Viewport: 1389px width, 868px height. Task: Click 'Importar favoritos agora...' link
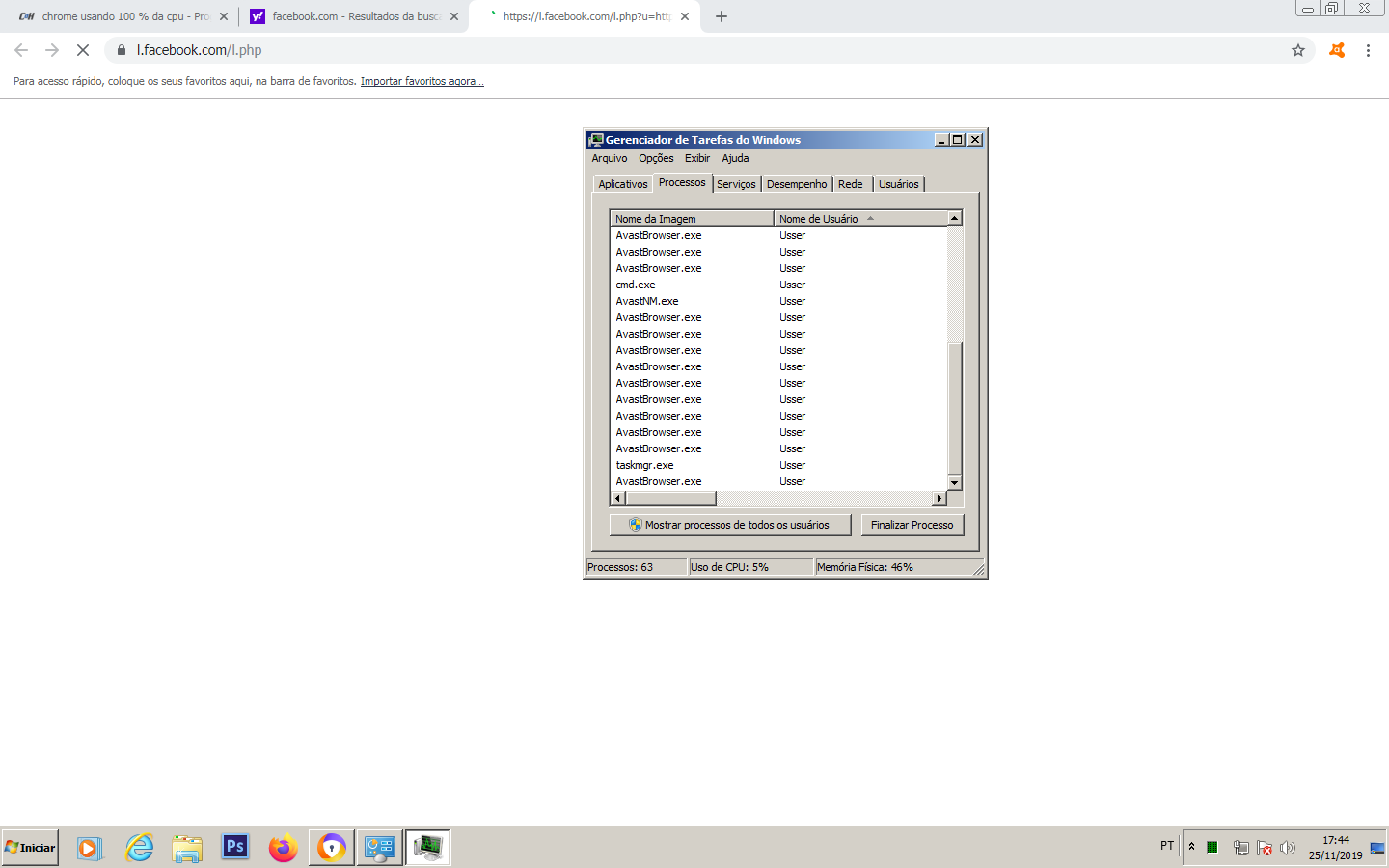422,81
